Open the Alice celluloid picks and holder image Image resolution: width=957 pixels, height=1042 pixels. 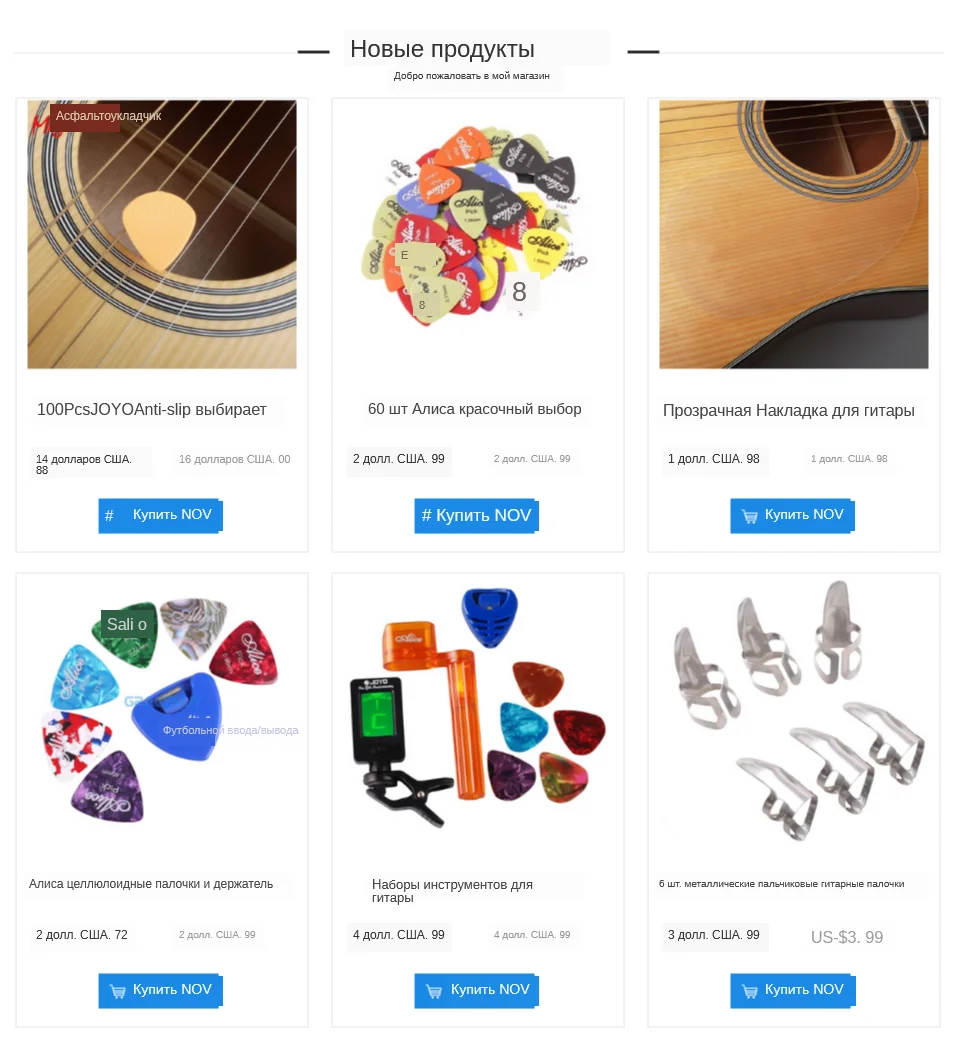tap(163, 711)
